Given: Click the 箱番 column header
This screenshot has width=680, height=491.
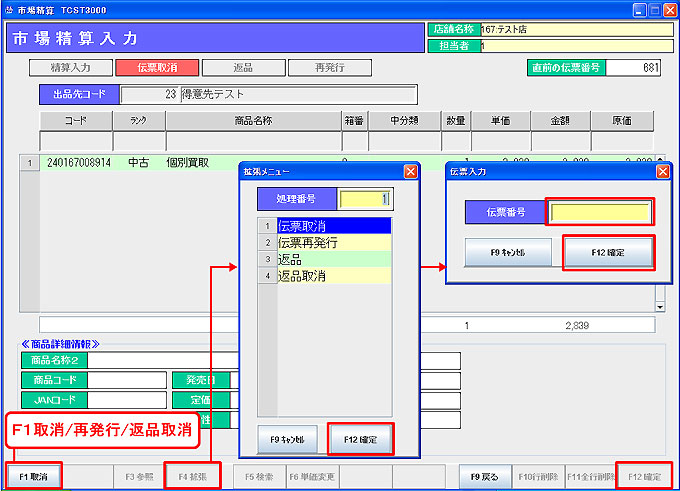Looking at the screenshot, I should pyautogui.click(x=354, y=121).
